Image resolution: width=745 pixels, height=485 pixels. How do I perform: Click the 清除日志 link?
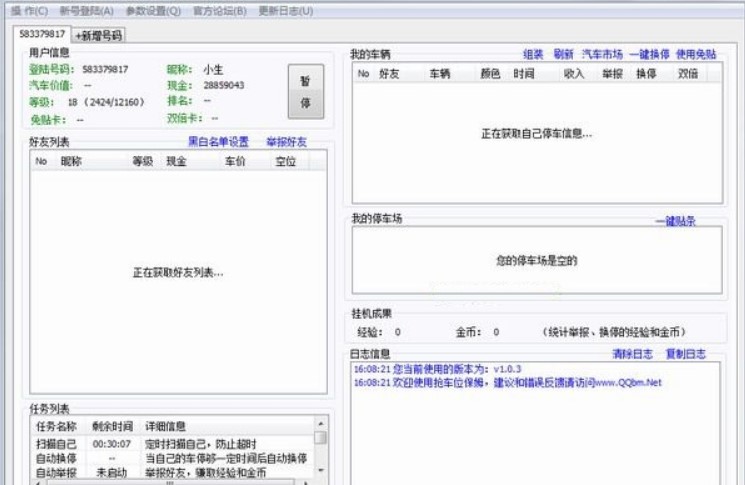632,354
